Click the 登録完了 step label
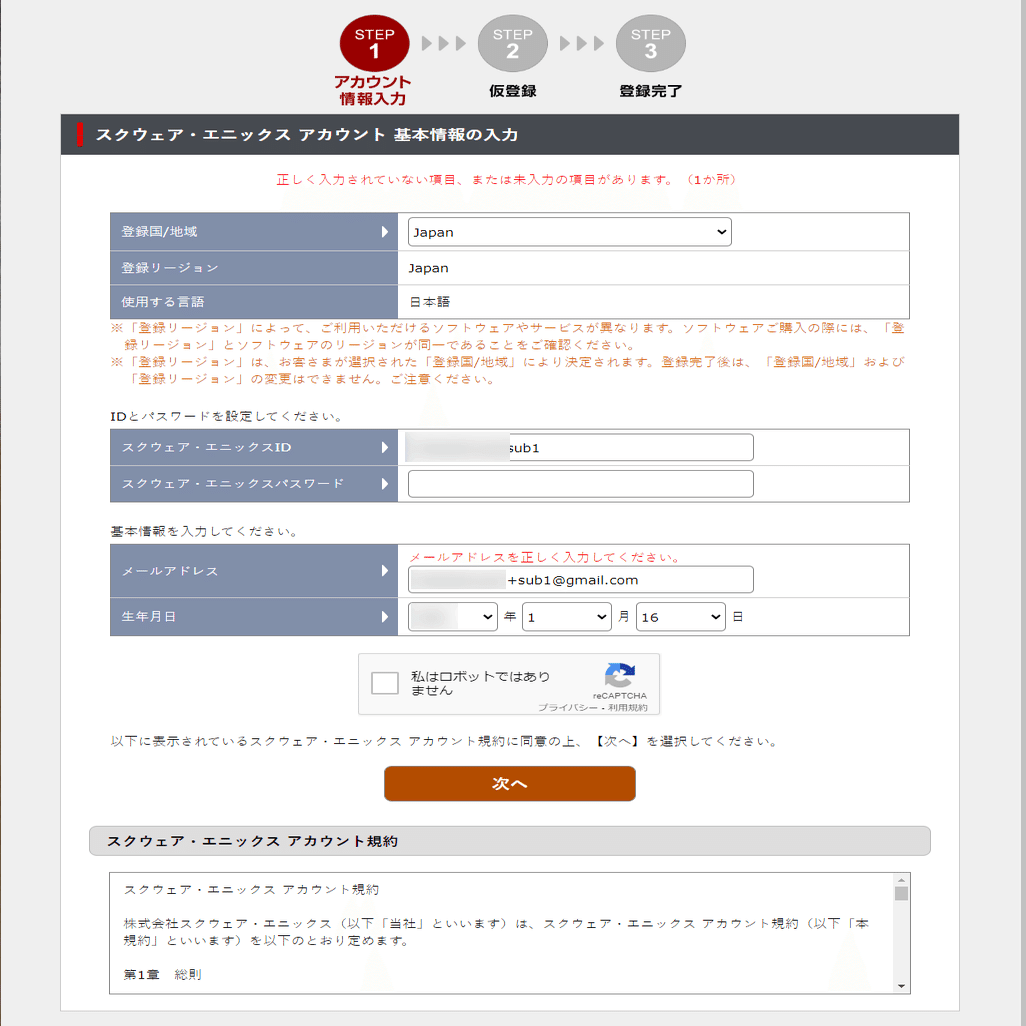This screenshot has height=1026, width=1026. point(650,91)
